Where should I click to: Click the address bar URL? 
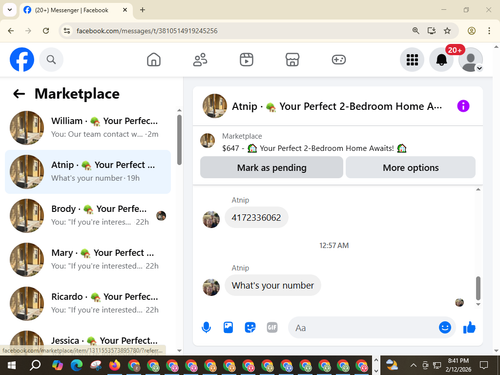tap(147, 31)
